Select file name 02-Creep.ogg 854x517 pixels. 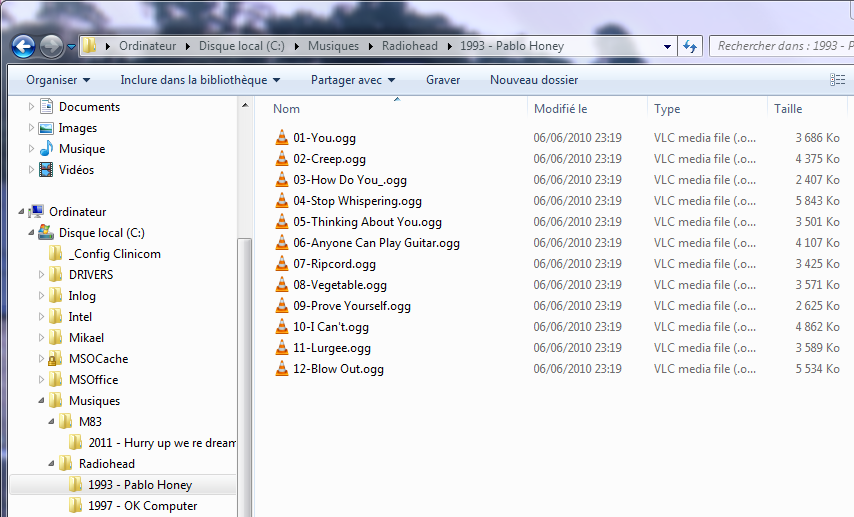coord(330,159)
